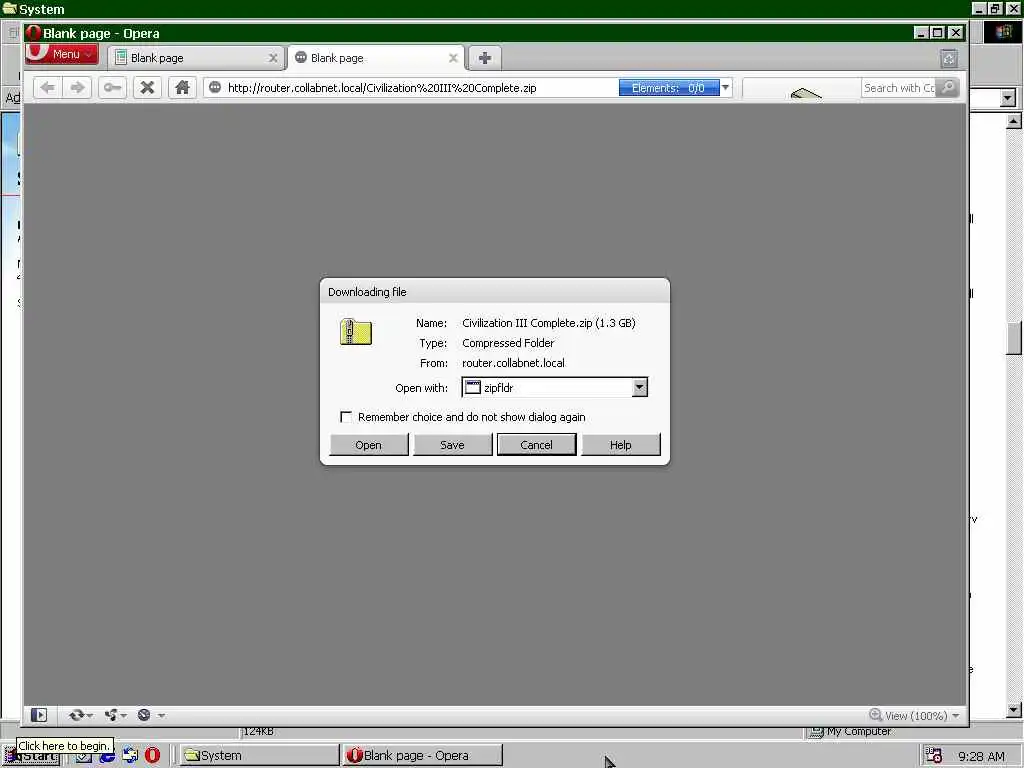Click the Open button in download dialog
The width and height of the screenshot is (1024, 768).
coord(369,445)
